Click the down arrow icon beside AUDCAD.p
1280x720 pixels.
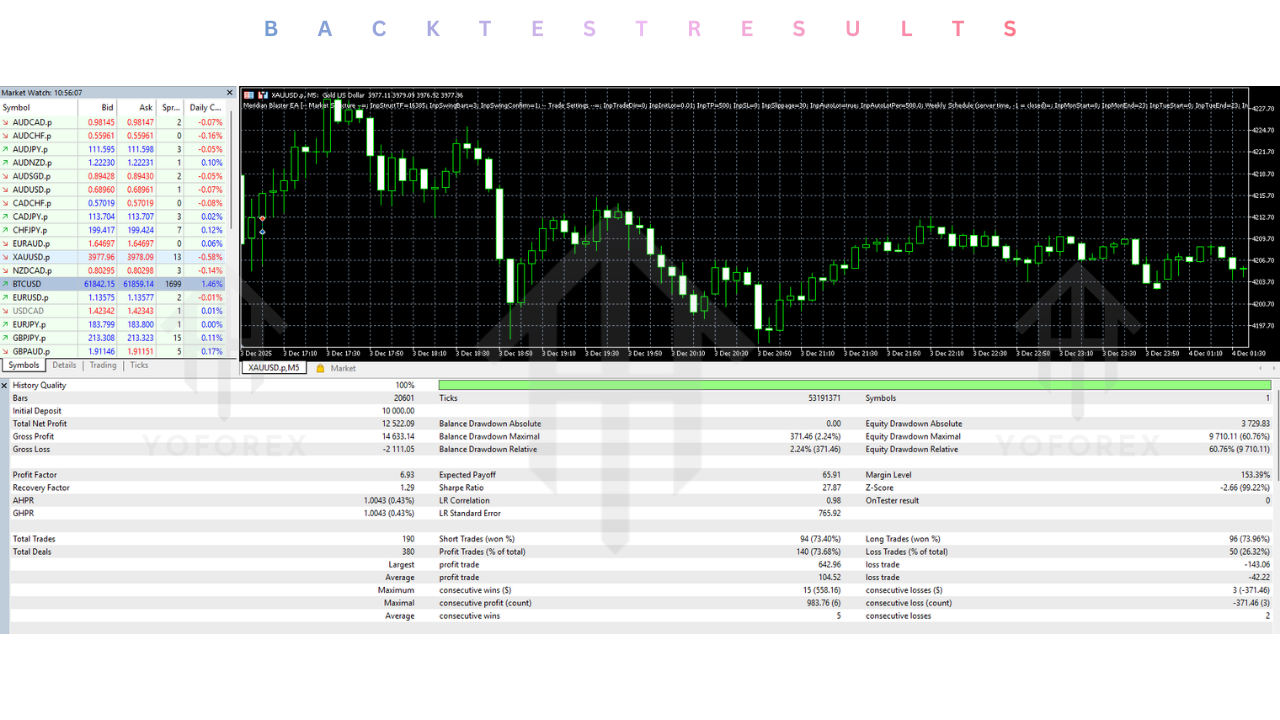click(x=6, y=122)
